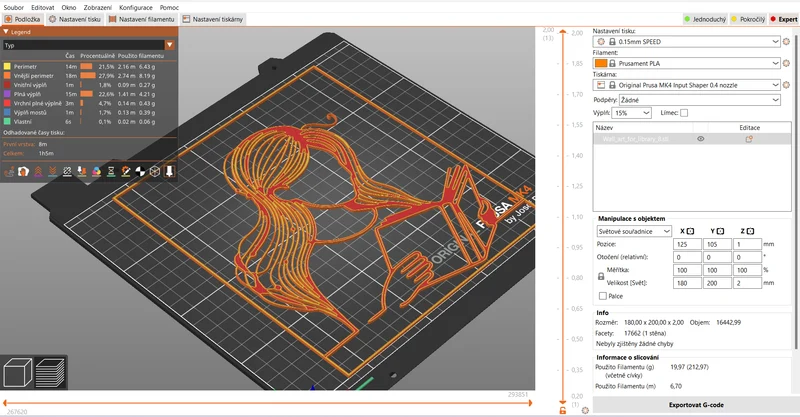
Task: Toggle deretractions icon with downward arrows
Action: coord(53,171)
